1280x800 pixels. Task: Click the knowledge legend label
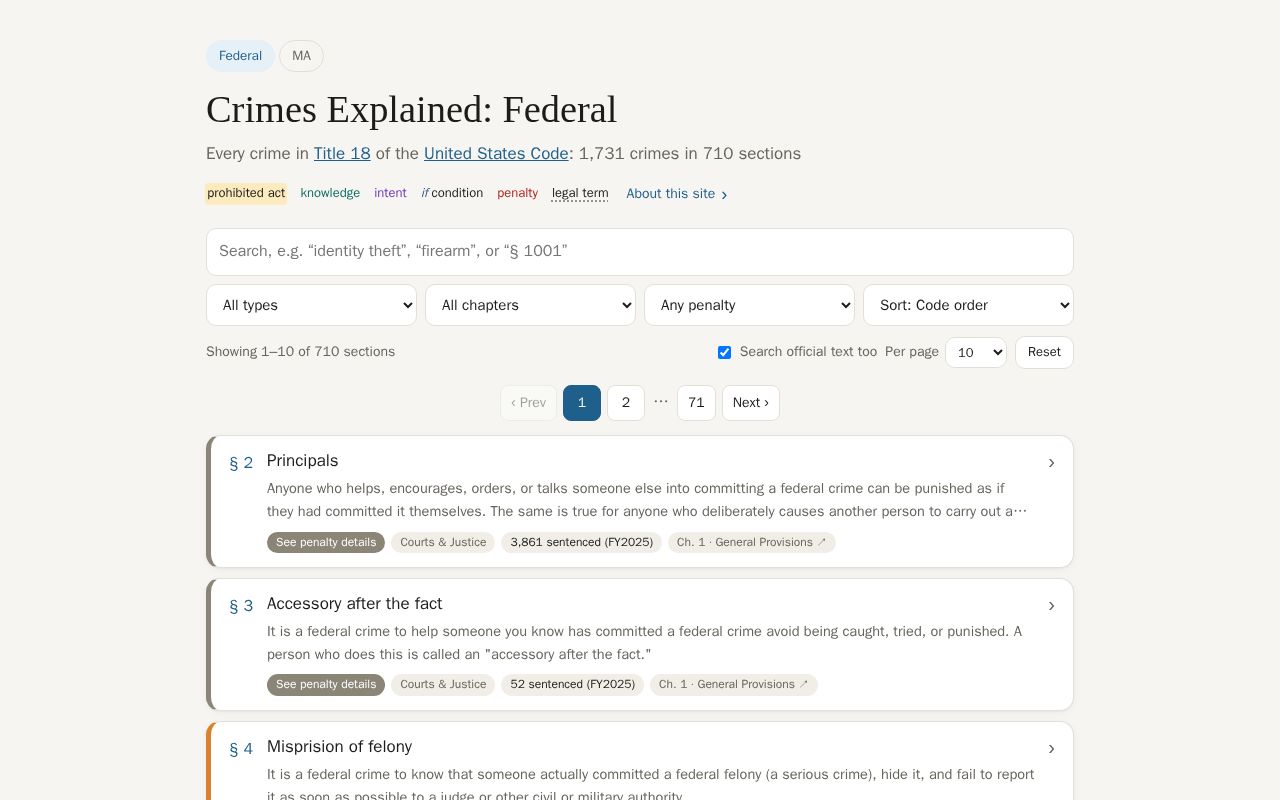point(330,193)
